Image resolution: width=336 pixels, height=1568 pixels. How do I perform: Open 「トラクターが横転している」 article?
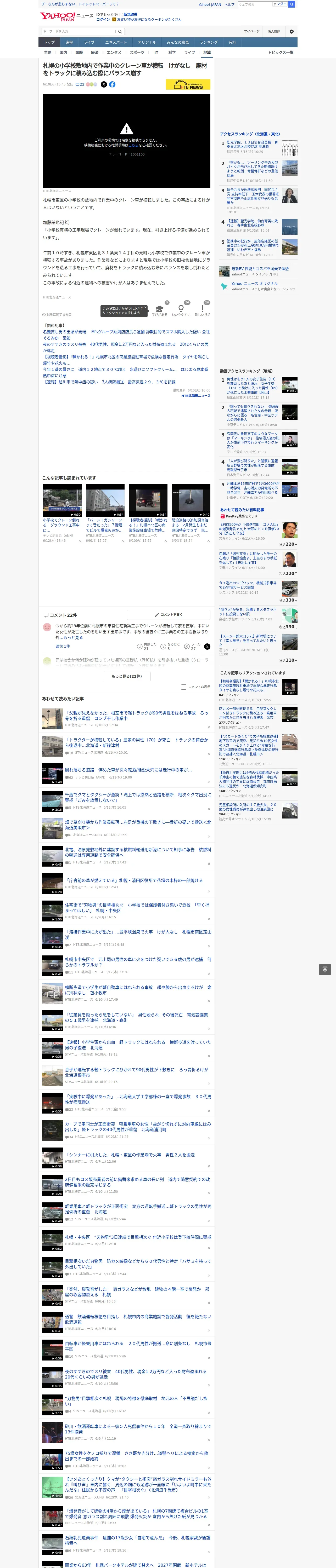[137, 743]
